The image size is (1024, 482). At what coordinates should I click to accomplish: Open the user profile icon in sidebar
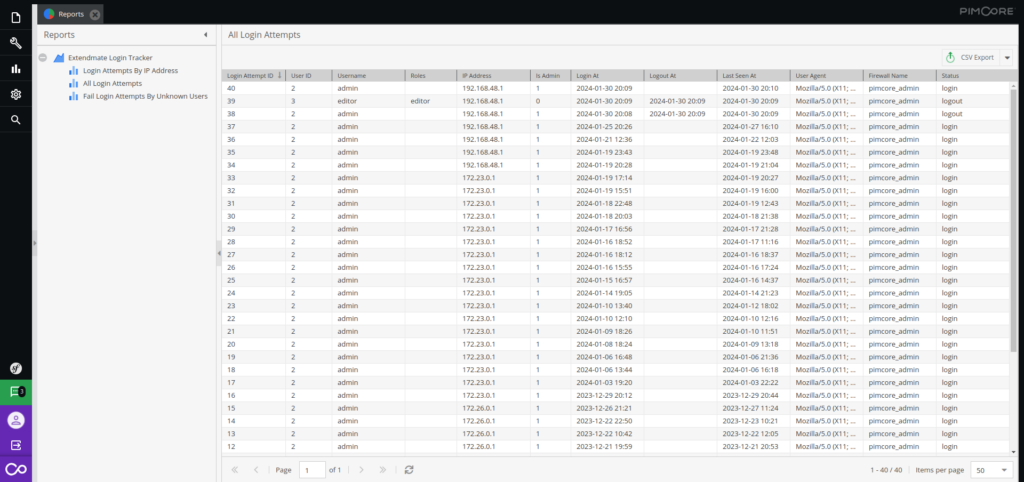point(16,419)
